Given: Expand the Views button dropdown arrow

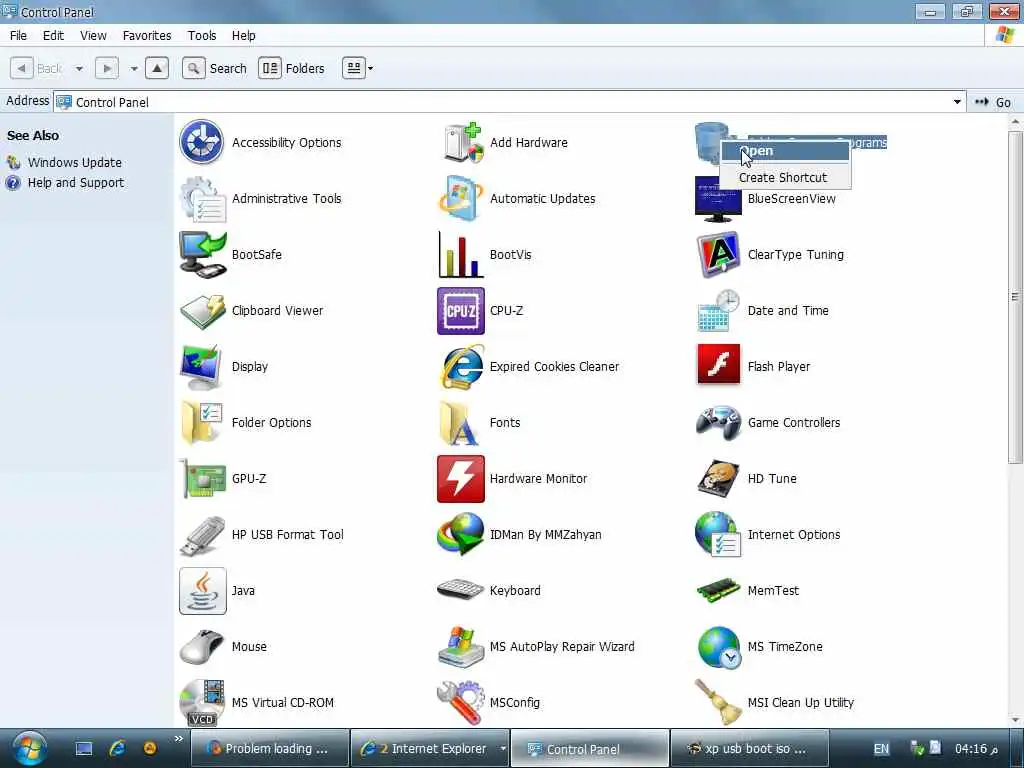Looking at the screenshot, I should click(x=370, y=69).
